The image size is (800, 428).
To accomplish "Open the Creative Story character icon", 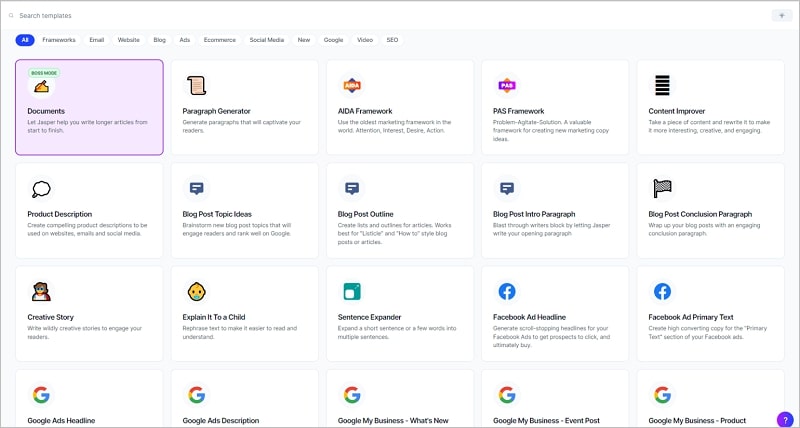I will (x=41, y=291).
